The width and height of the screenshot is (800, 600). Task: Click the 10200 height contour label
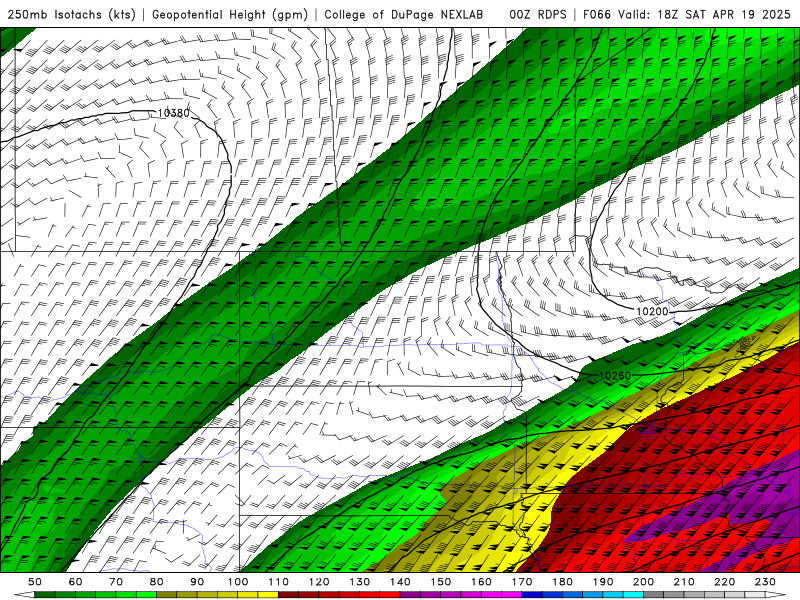[x=652, y=311]
